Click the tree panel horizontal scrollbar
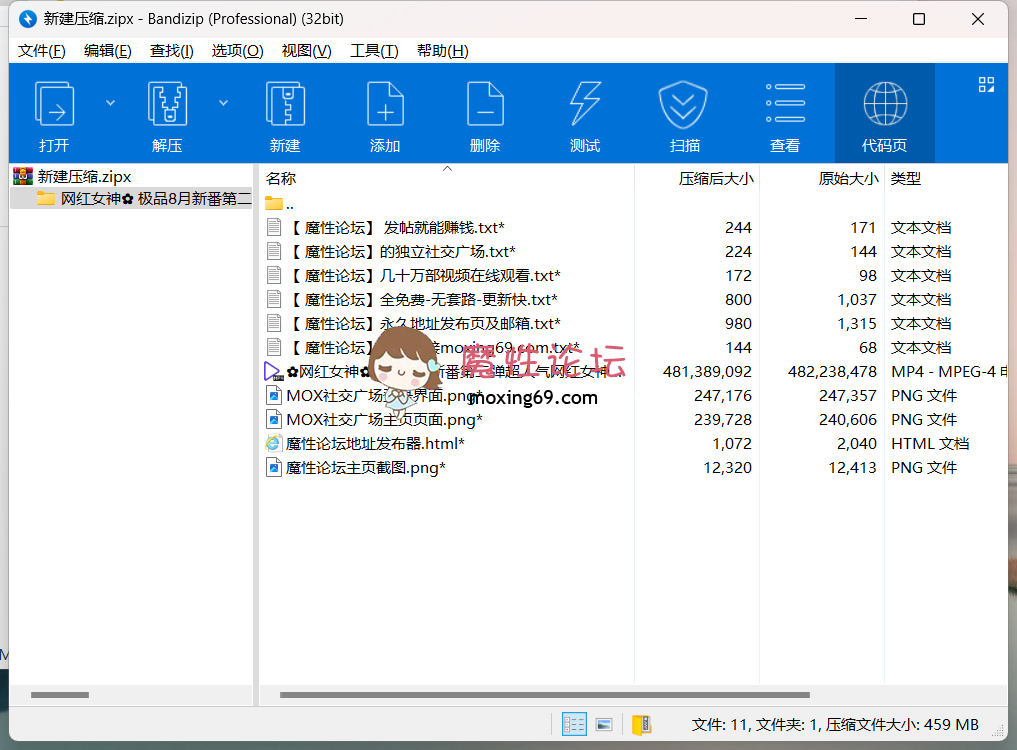The height and width of the screenshot is (750, 1017). coord(60,695)
